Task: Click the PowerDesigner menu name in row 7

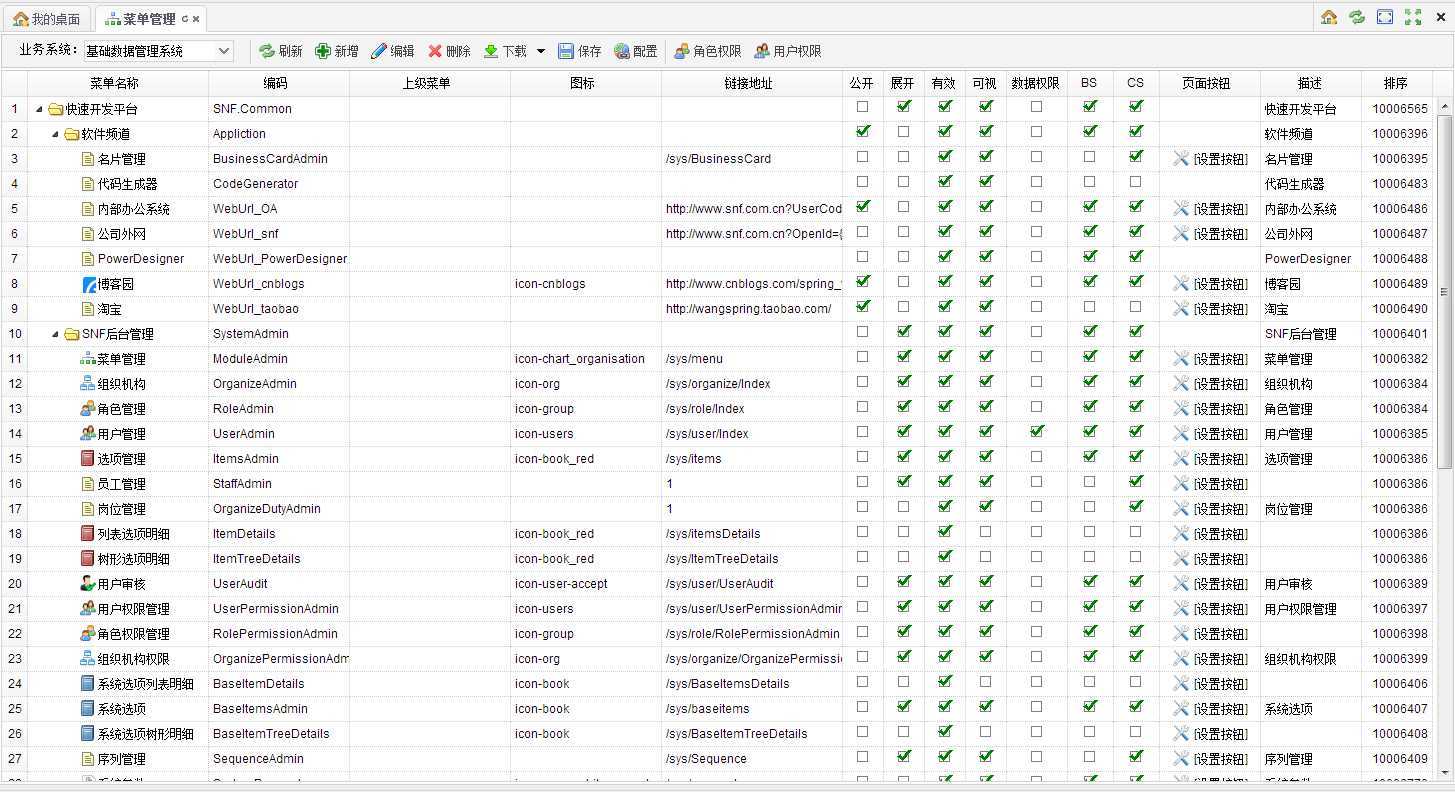Action: [141, 259]
